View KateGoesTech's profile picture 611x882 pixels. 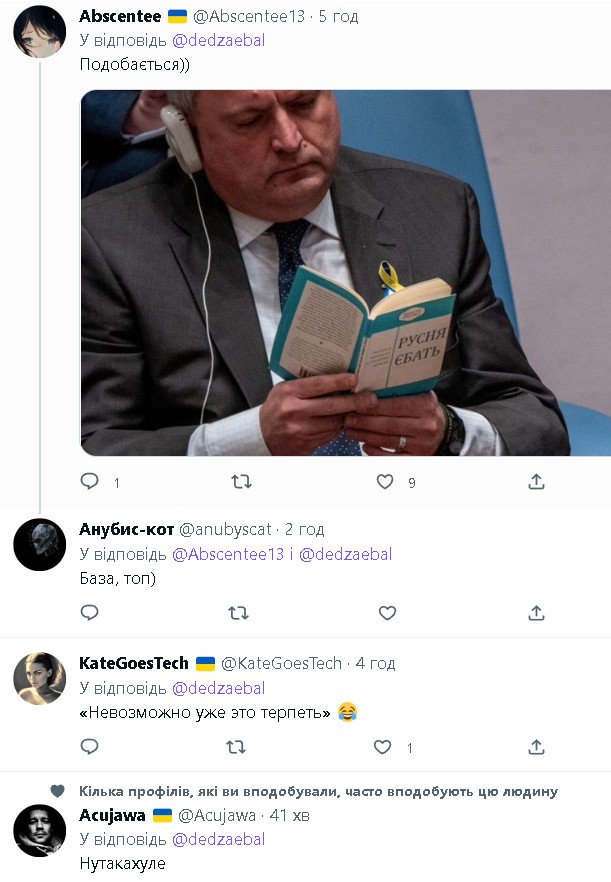39,678
